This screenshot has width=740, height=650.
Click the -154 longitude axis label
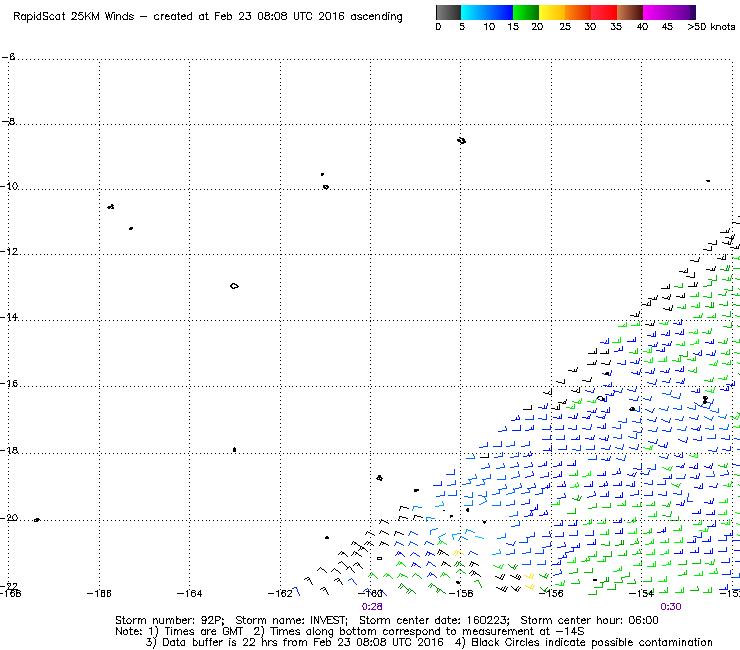[x=641, y=594]
